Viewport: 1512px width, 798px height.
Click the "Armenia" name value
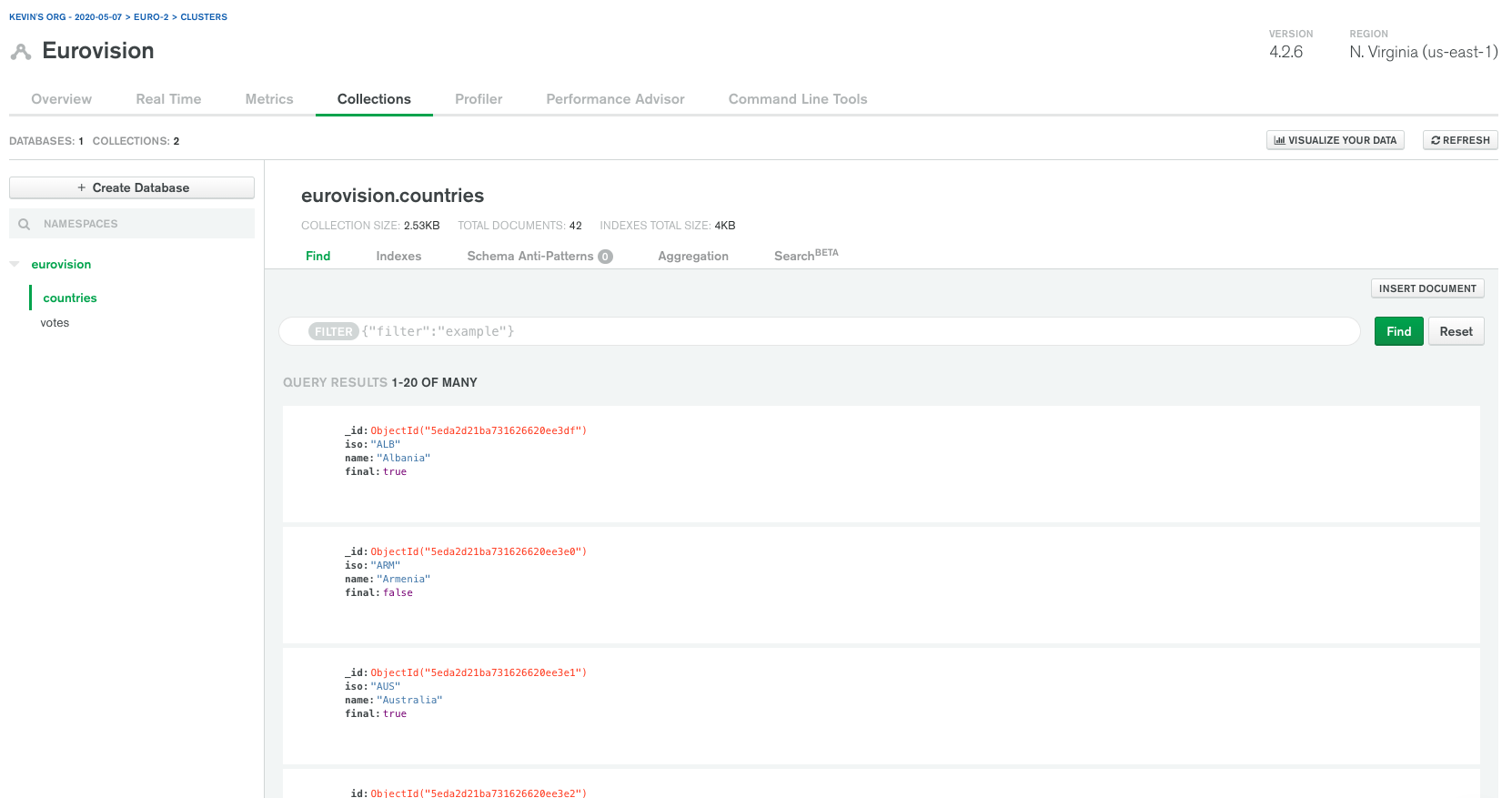pyautogui.click(x=403, y=580)
